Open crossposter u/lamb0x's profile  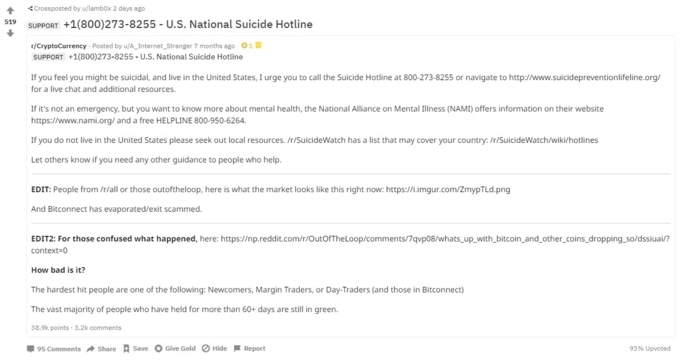coord(97,8)
